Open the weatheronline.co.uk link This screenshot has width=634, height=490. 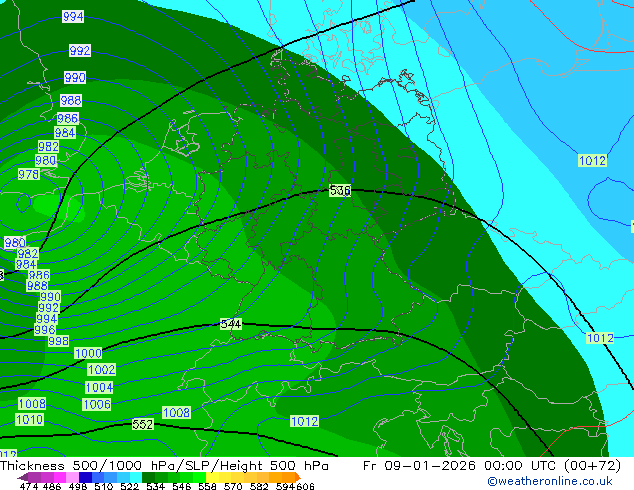point(550,481)
